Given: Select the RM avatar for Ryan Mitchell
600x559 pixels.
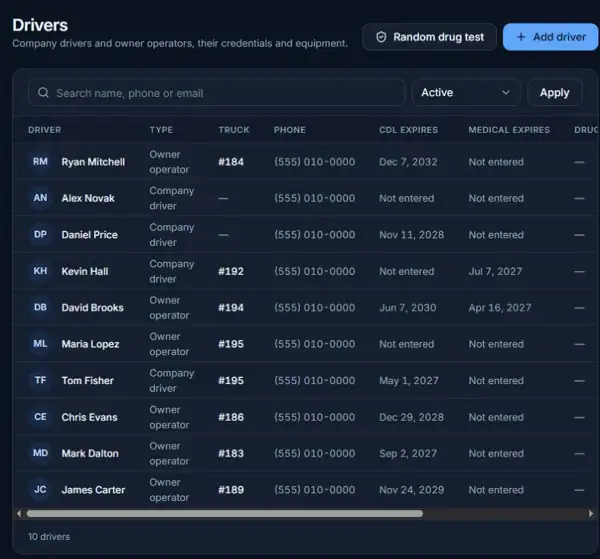Looking at the screenshot, I should [40, 162].
